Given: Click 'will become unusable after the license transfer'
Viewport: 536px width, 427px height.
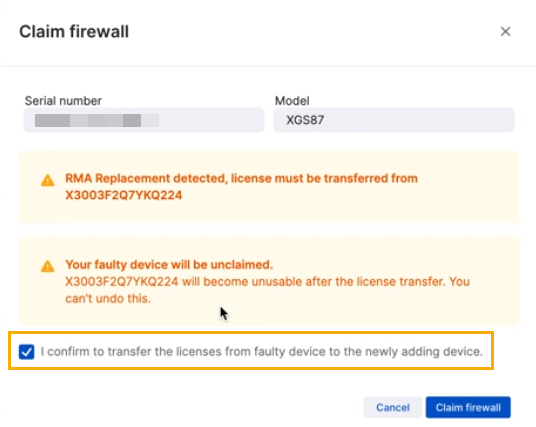Looking at the screenshot, I should pyautogui.click(x=312, y=282).
